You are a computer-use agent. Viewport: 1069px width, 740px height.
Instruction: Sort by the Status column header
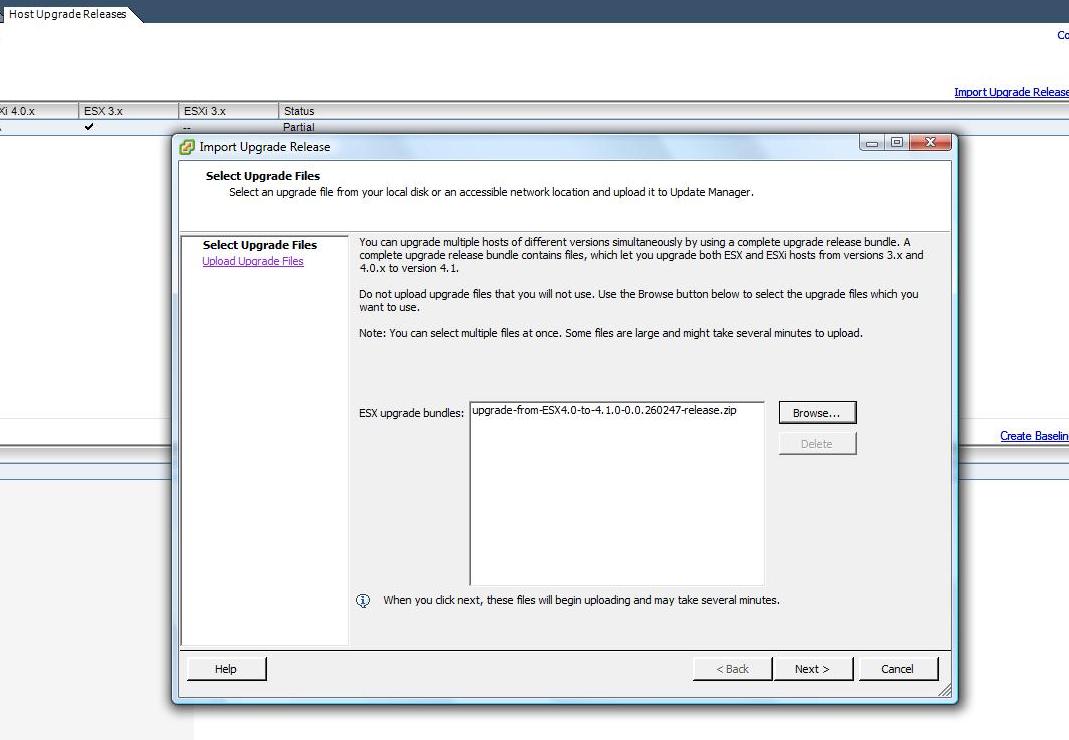point(299,110)
